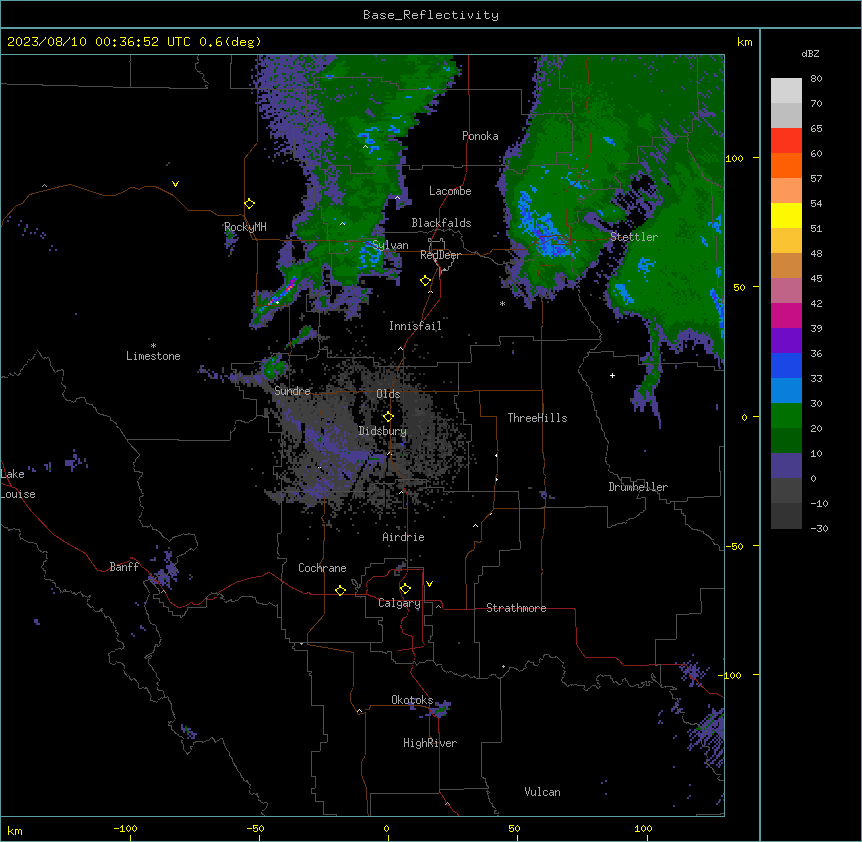Viewport: 862px width, 842px height.
Task: Click the Olds city label
Action: pyautogui.click(x=388, y=394)
